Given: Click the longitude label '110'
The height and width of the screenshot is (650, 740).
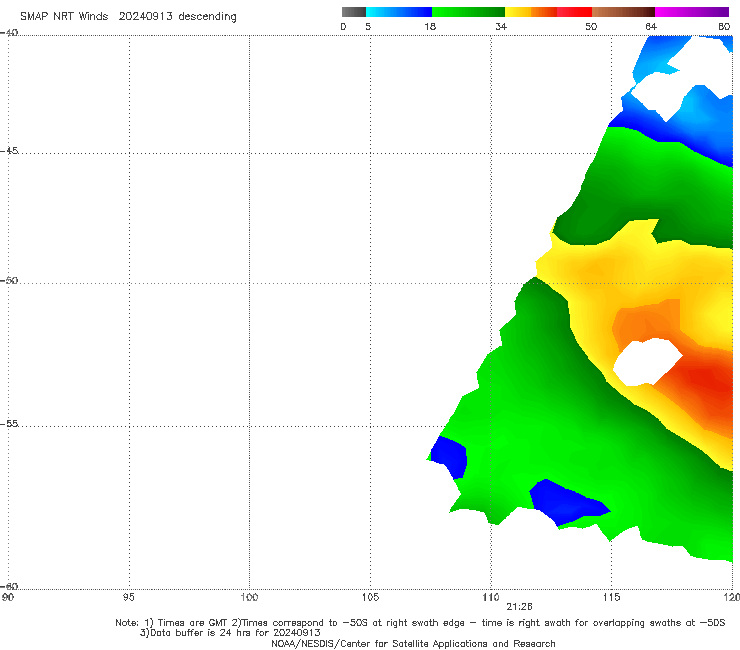Looking at the screenshot, I should (x=491, y=598).
